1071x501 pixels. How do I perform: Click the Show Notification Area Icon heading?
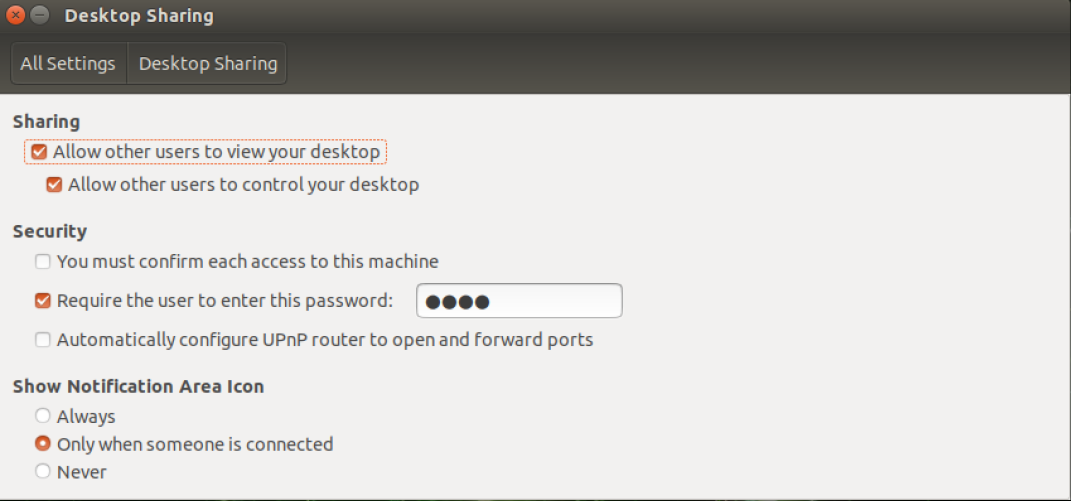click(138, 386)
